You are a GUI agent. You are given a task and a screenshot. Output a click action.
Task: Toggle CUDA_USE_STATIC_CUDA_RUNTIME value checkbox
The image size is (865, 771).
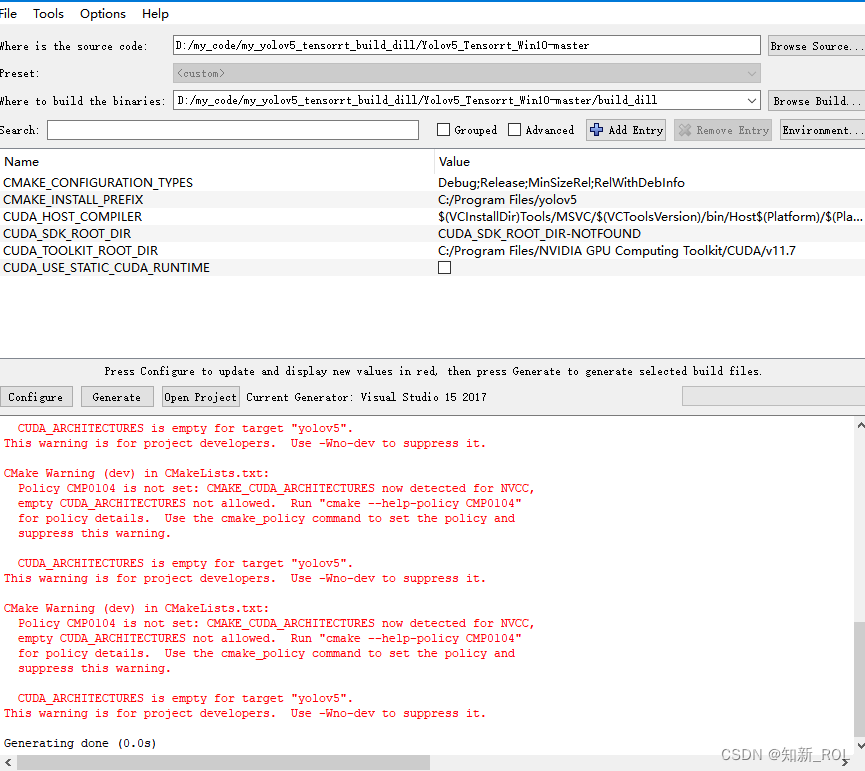[x=444, y=267]
